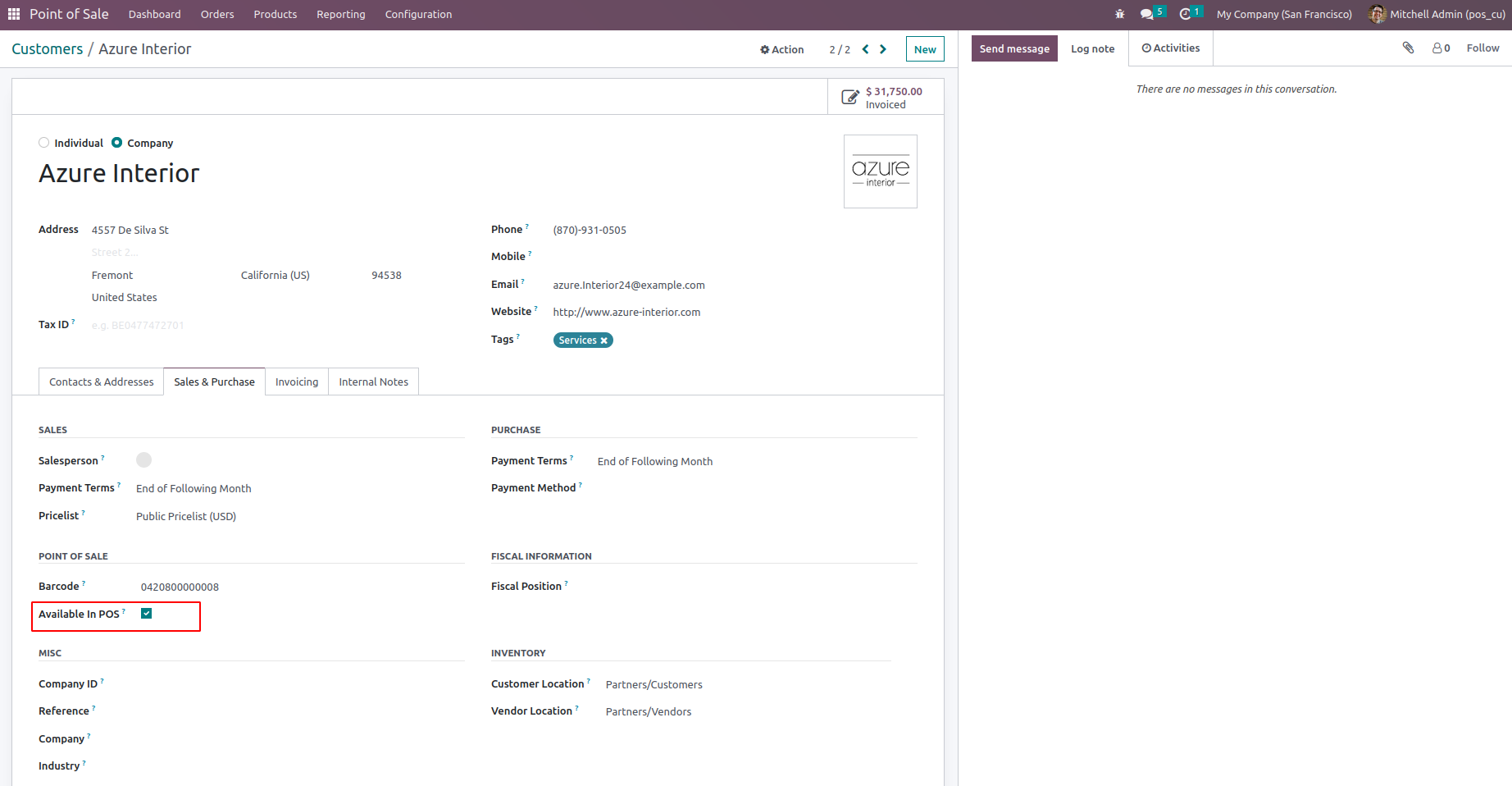
Task: Open the Orders menu
Action: click(217, 14)
